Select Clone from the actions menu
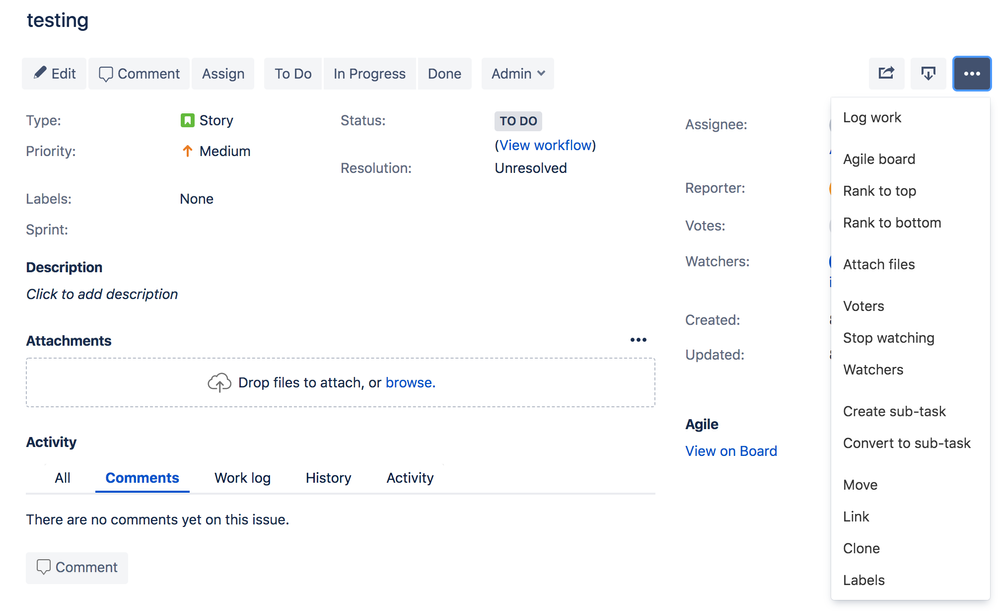The height and width of the screenshot is (611, 998). tap(861, 548)
